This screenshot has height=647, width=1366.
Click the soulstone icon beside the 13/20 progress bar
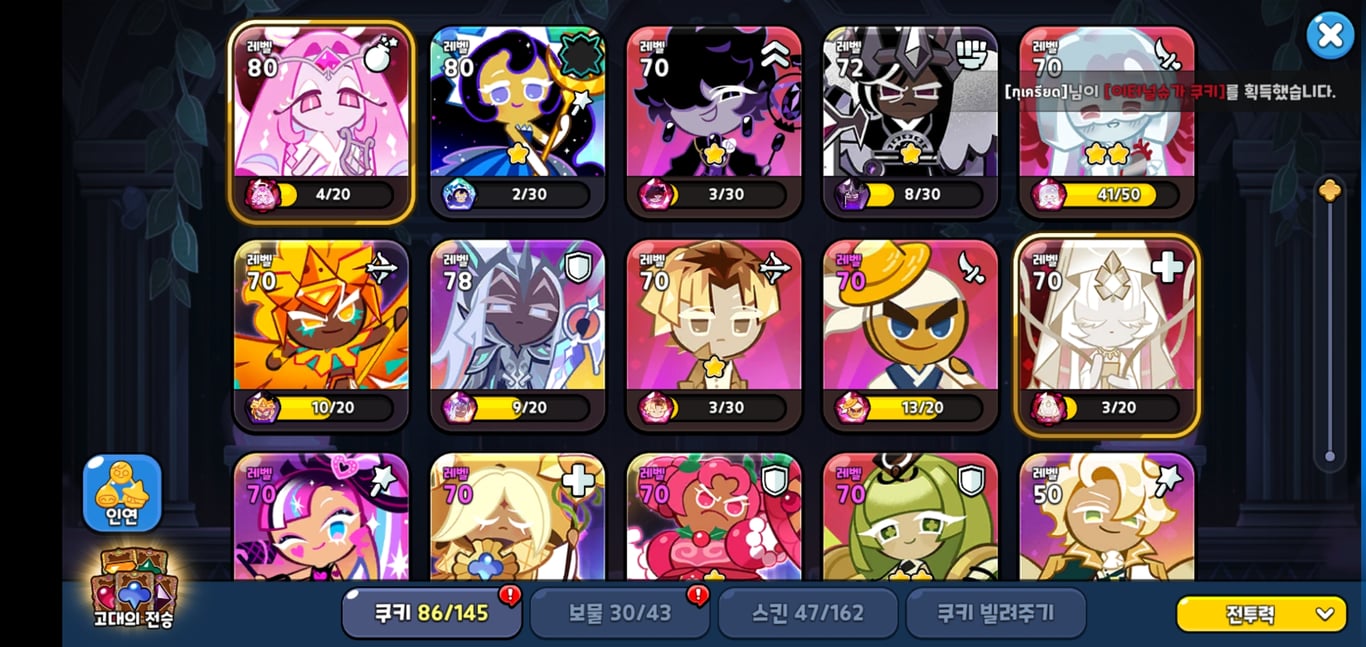[852, 408]
